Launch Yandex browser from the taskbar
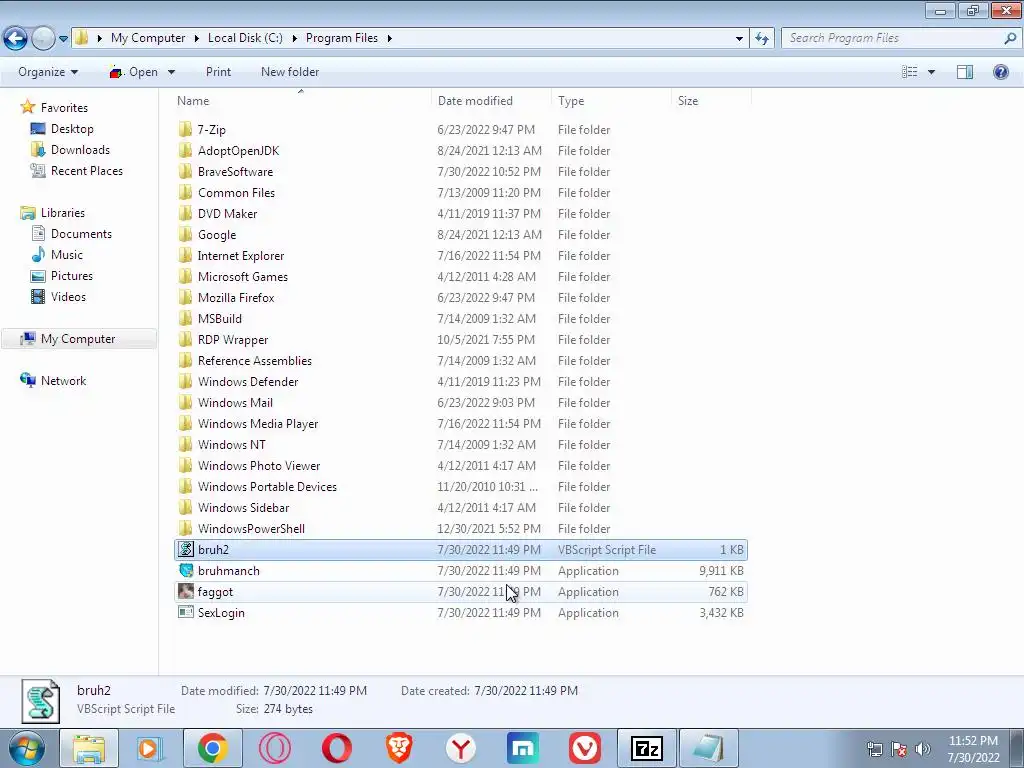This screenshot has height=768, width=1024. [460, 748]
